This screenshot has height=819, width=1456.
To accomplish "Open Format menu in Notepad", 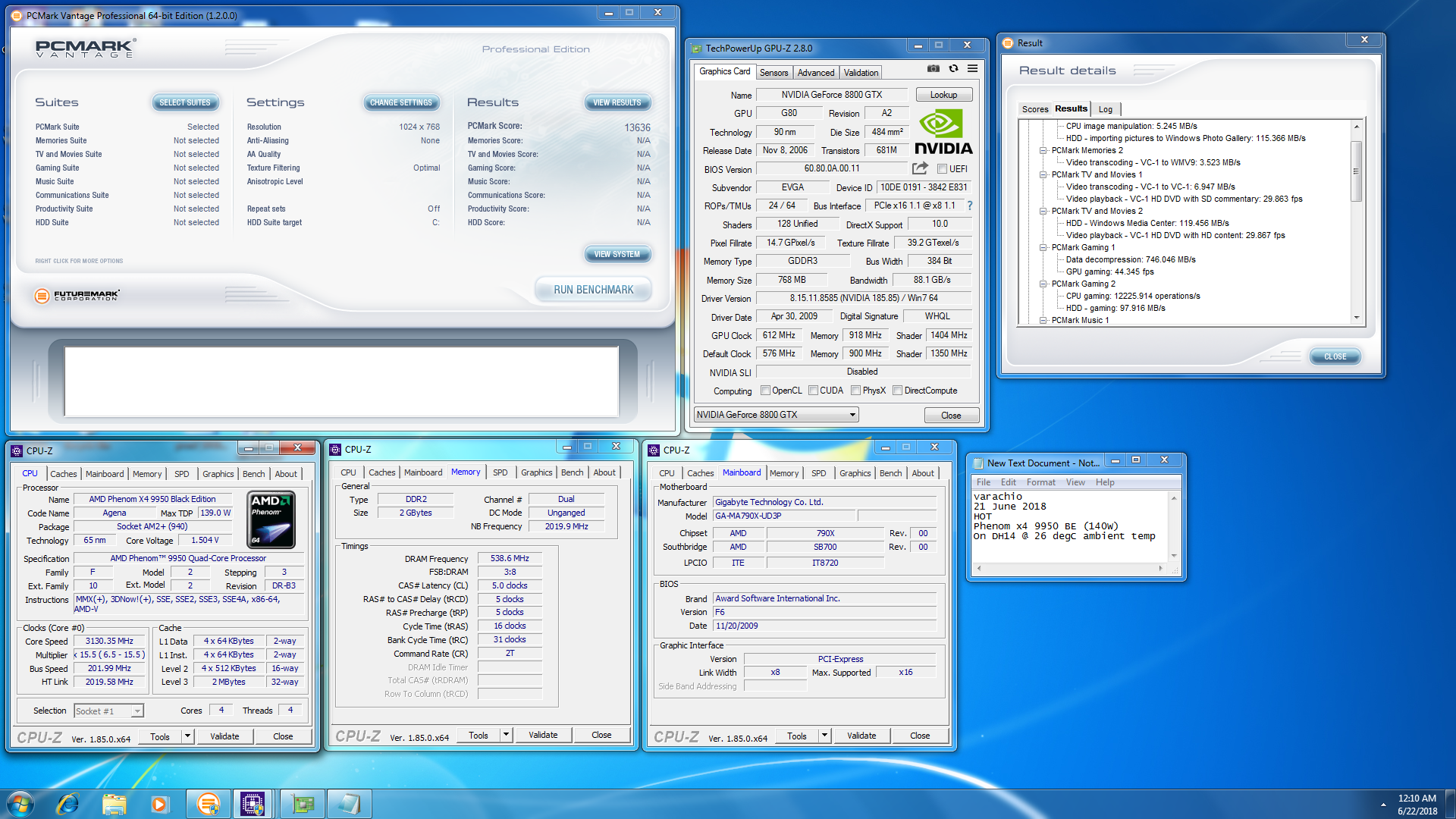I will 1040,482.
